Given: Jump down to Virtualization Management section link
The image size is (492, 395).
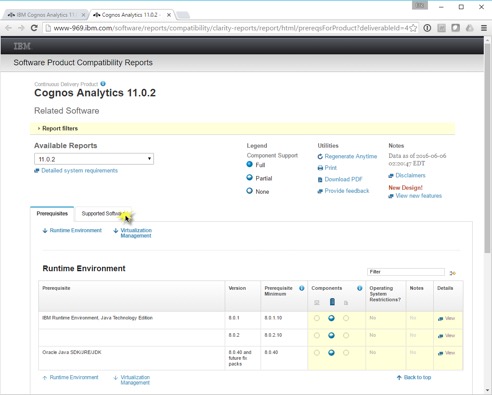Looking at the screenshot, I should 136,233.
